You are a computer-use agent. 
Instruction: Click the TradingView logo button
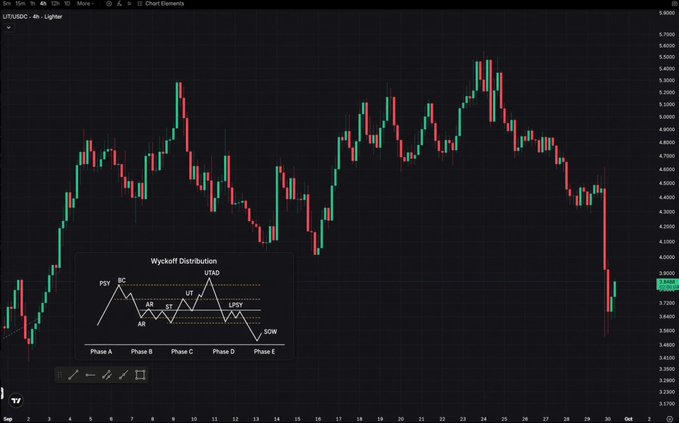(16, 400)
